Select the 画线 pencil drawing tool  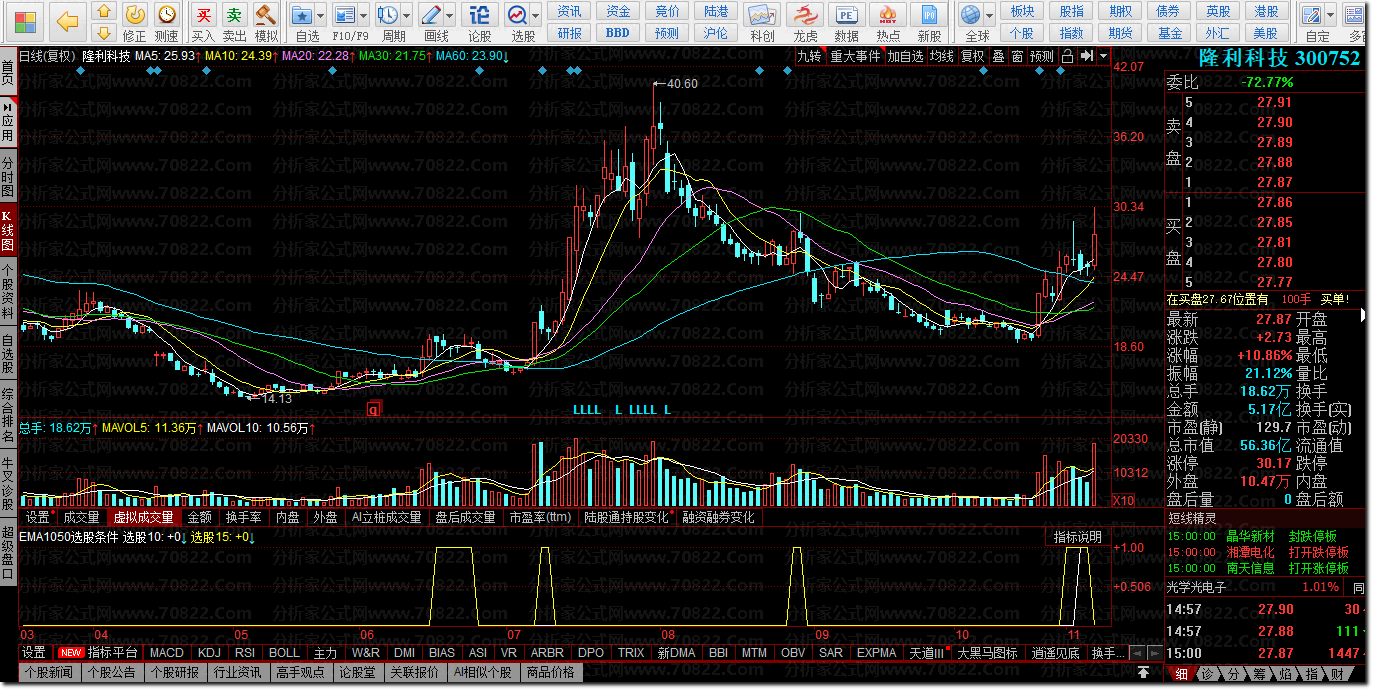click(x=431, y=15)
